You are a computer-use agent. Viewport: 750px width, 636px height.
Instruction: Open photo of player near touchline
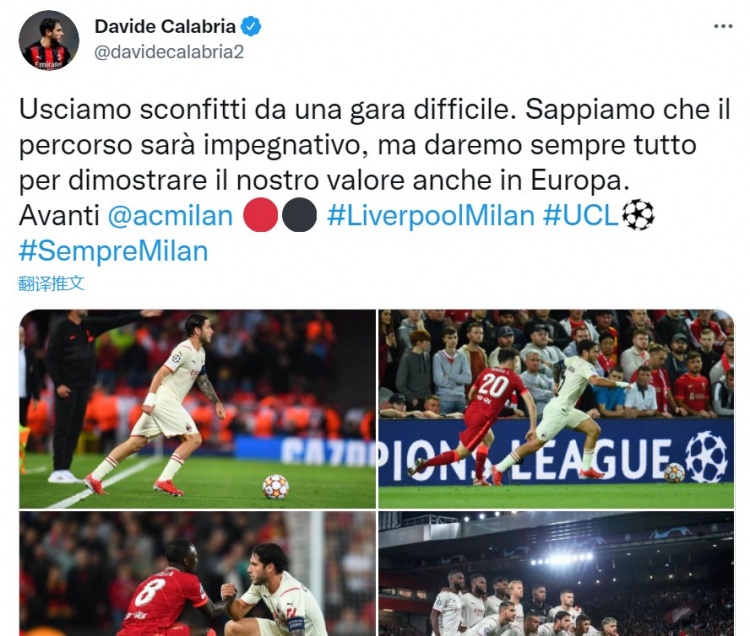pyautogui.click(x=197, y=409)
